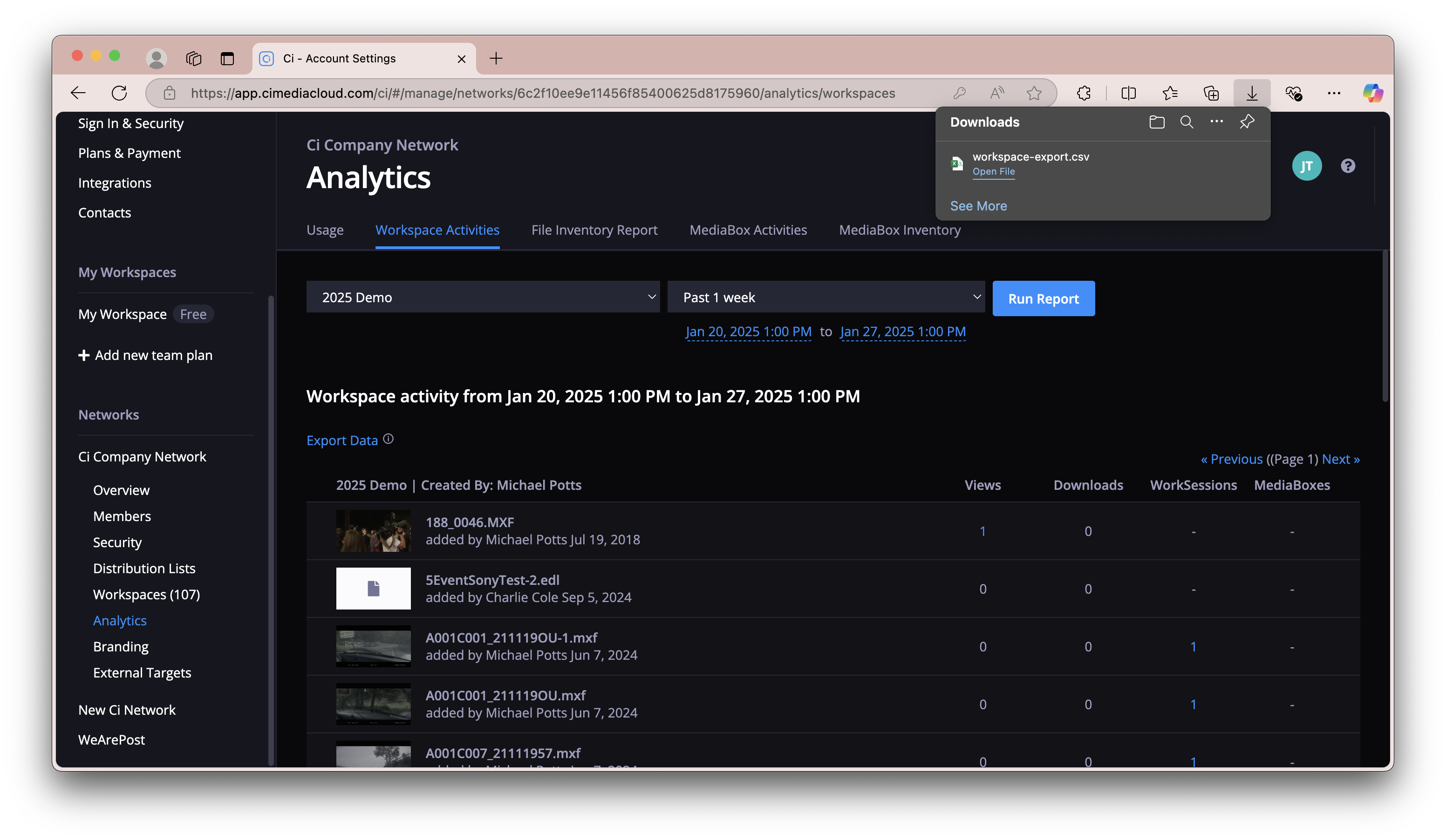
Task: Open the browser extensions icon
Action: click(x=1084, y=93)
